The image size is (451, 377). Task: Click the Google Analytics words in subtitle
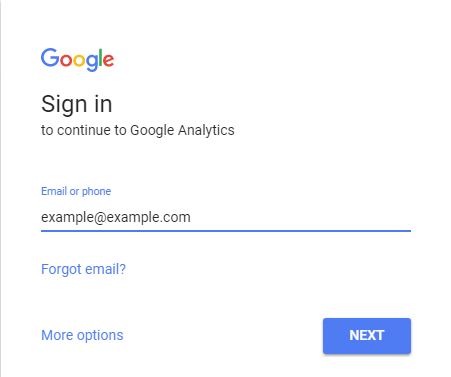tap(182, 130)
